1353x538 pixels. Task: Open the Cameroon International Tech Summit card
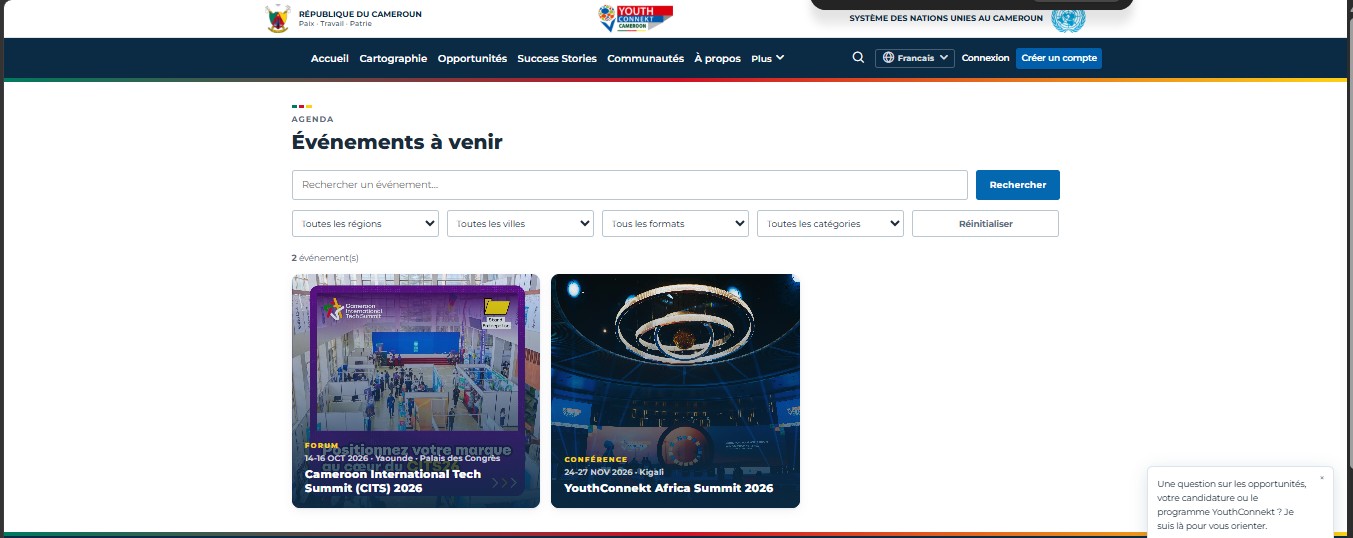[x=416, y=391]
